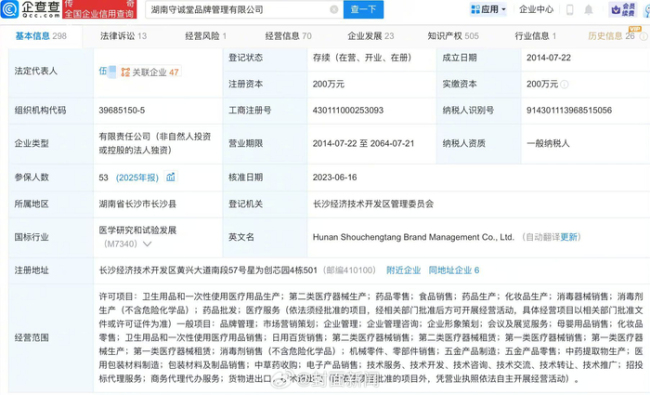Open the notification bell
650x395 pixels.
[x=588, y=10]
